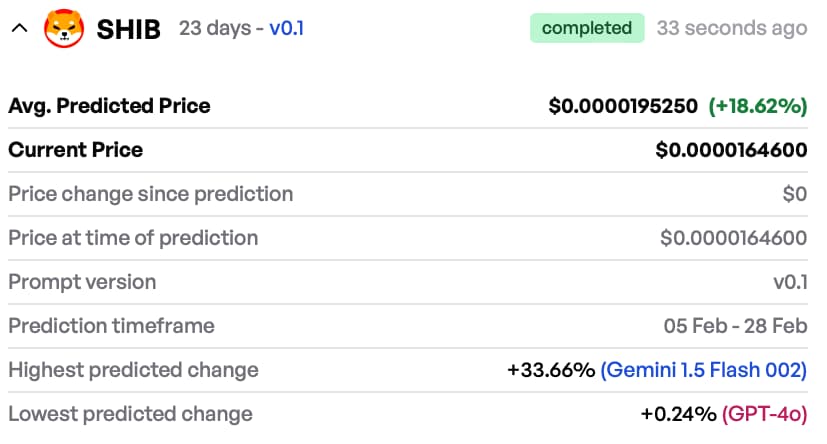
Task: Click the Avg. Predicted Price label
Action: (x=109, y=106)
